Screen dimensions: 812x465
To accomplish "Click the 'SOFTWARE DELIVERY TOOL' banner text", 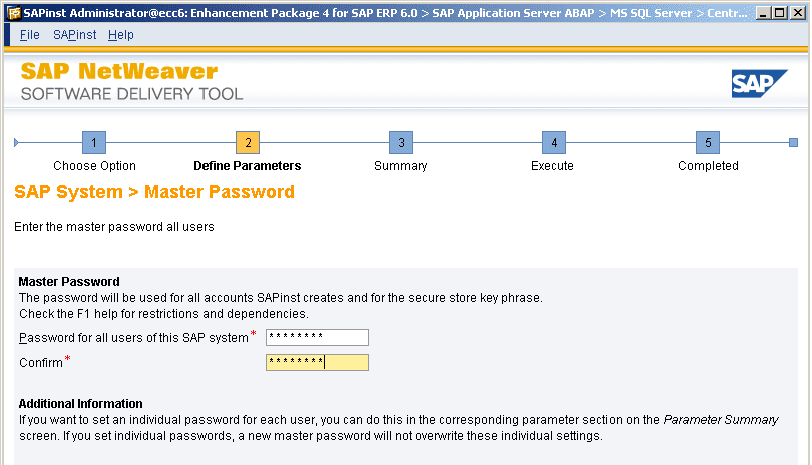I will pyautogui.click(x=132, y=94).
